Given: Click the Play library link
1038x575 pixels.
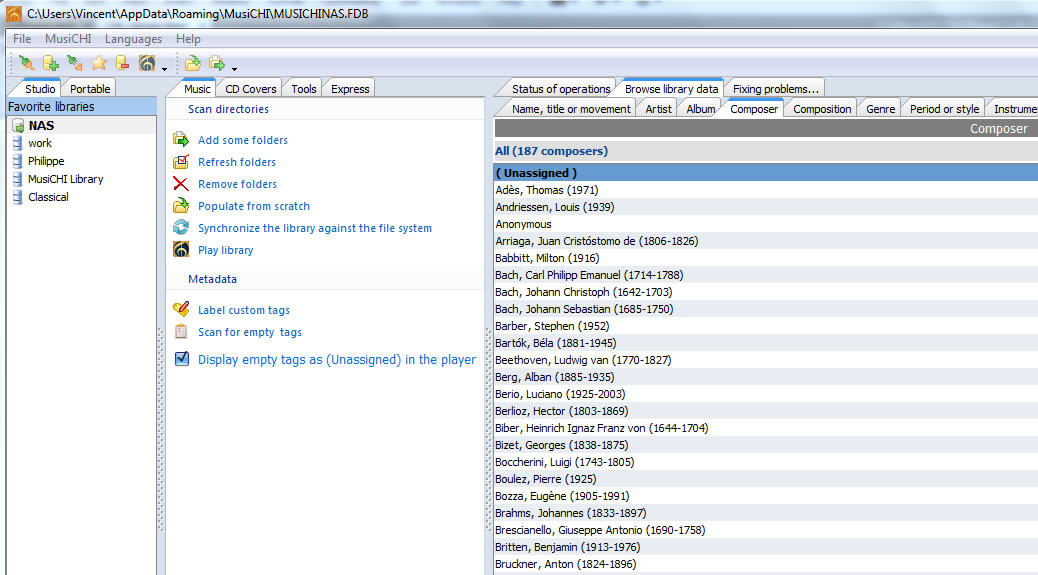Looking at the screenshot, I should [x=226, y=250].
